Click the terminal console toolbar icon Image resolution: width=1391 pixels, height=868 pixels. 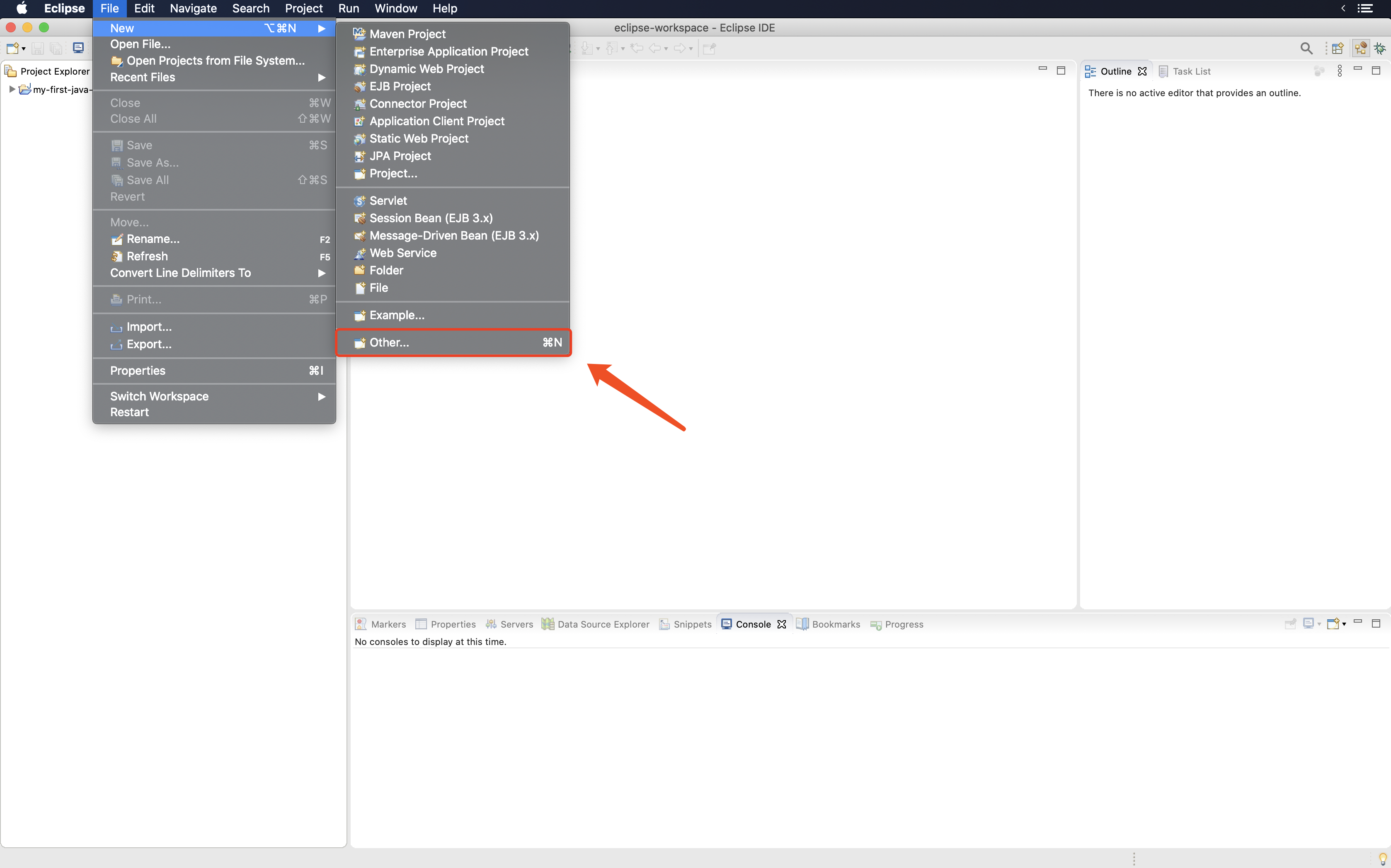pos(78,48)
